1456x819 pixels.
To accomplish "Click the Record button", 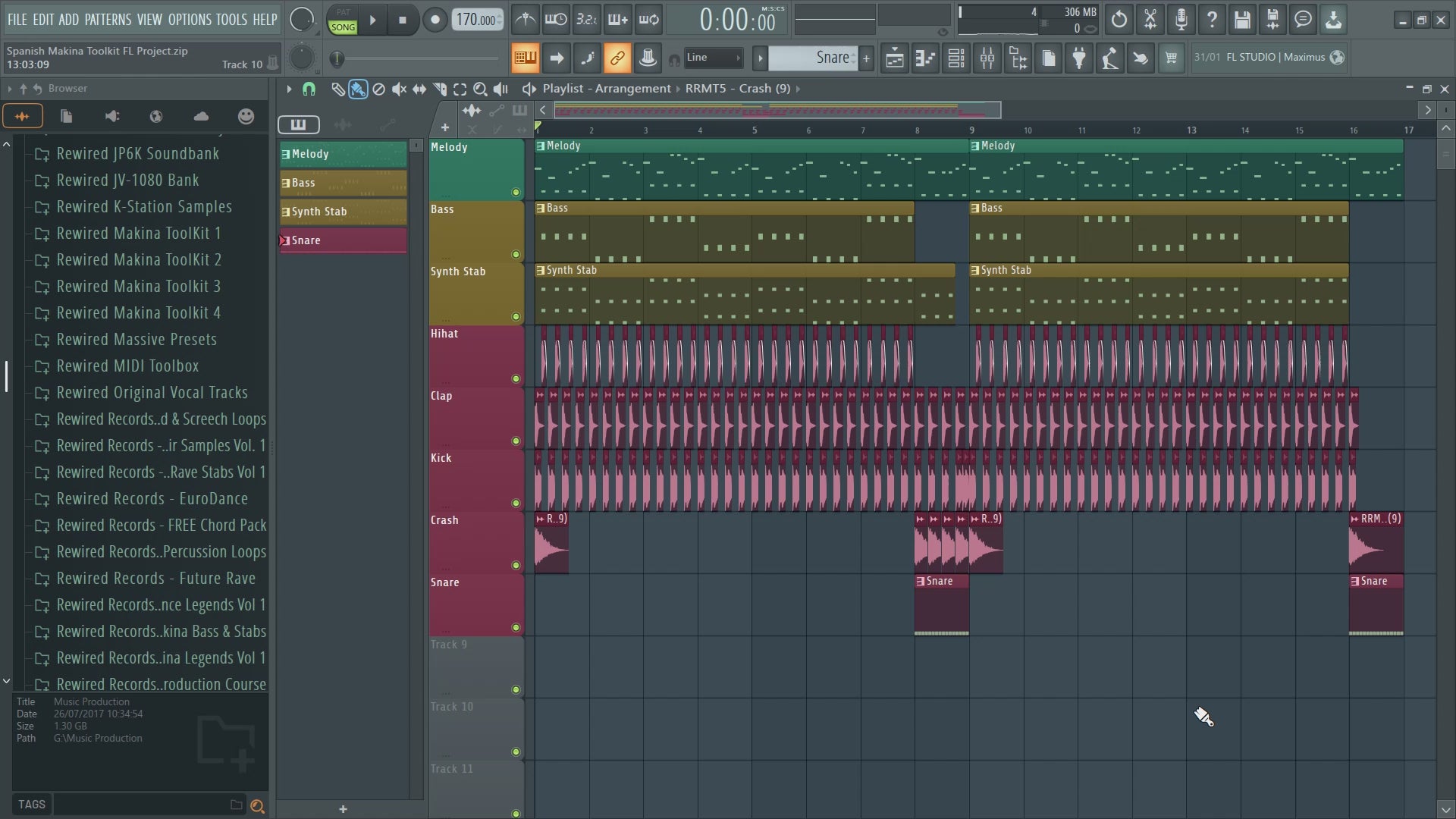I will tap(435, 20).
